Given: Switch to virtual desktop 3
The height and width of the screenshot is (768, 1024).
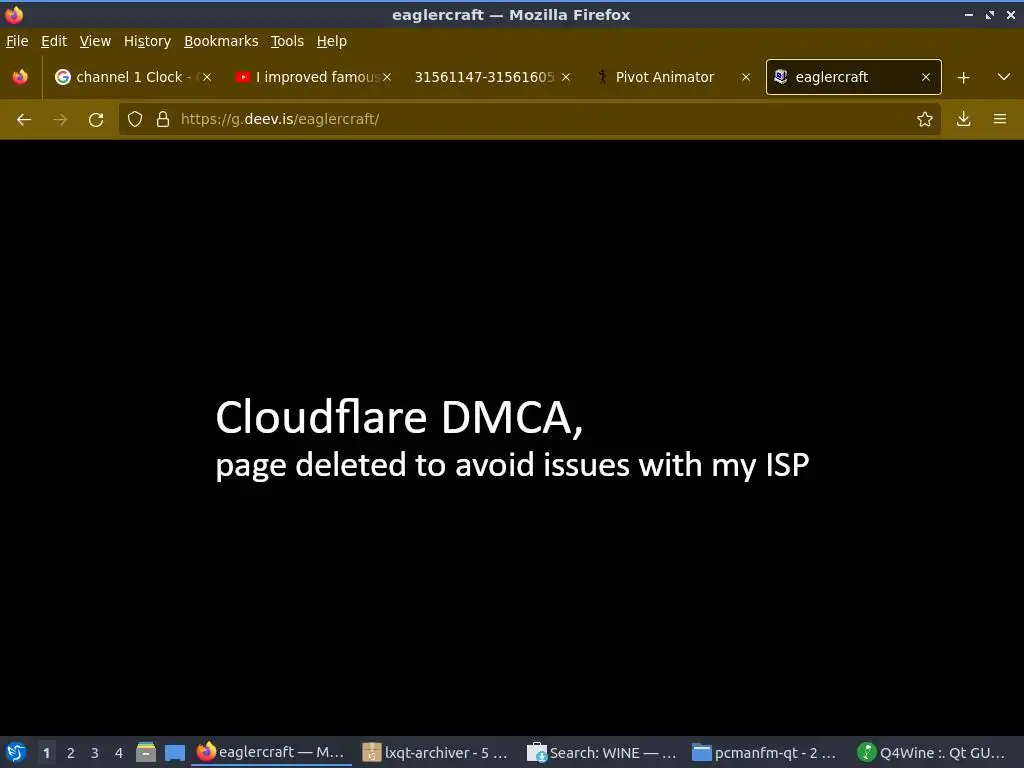Looking at the screenshot, I should 95,753.
